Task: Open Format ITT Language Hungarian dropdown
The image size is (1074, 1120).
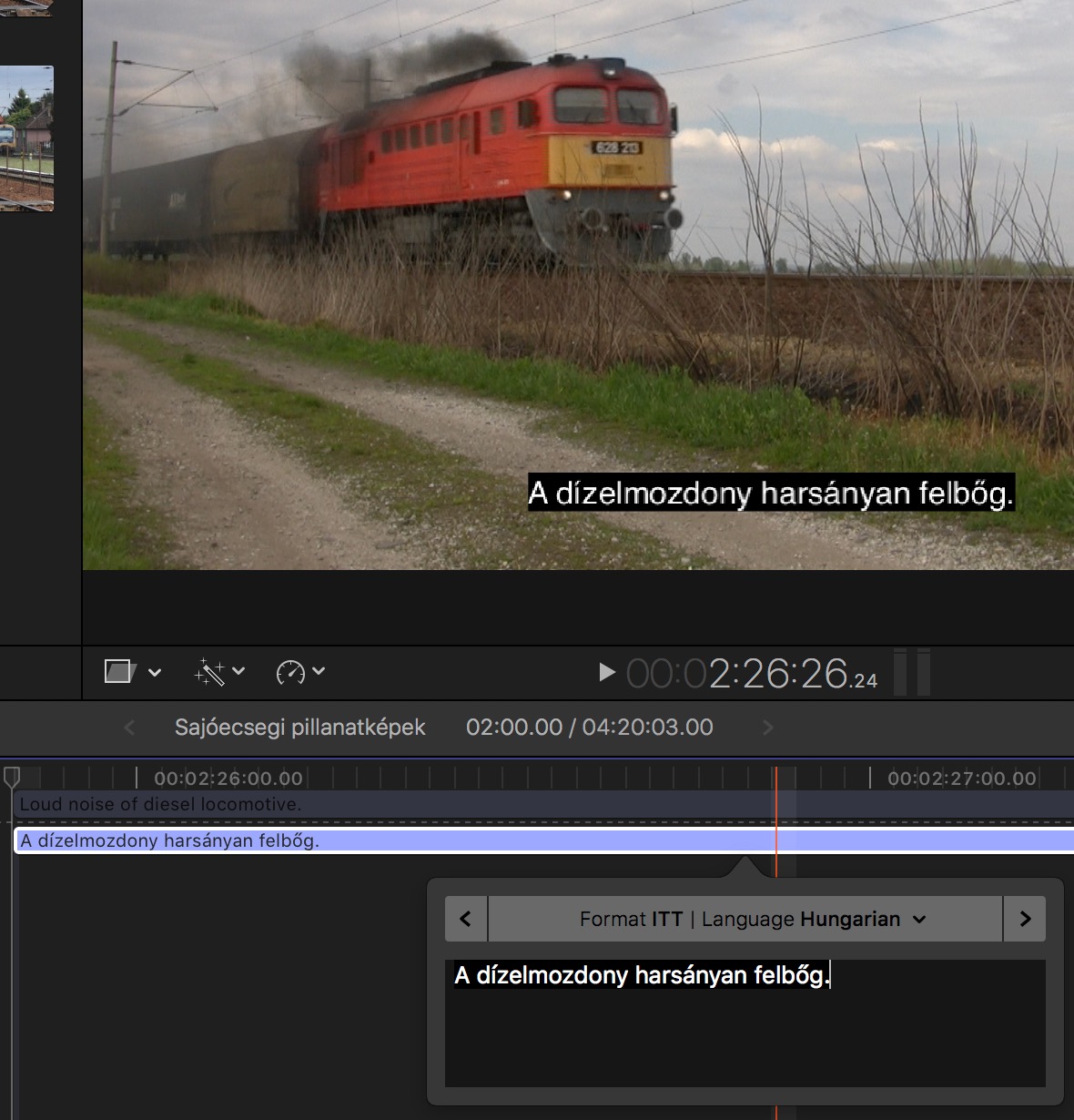Action: (745, 919)
